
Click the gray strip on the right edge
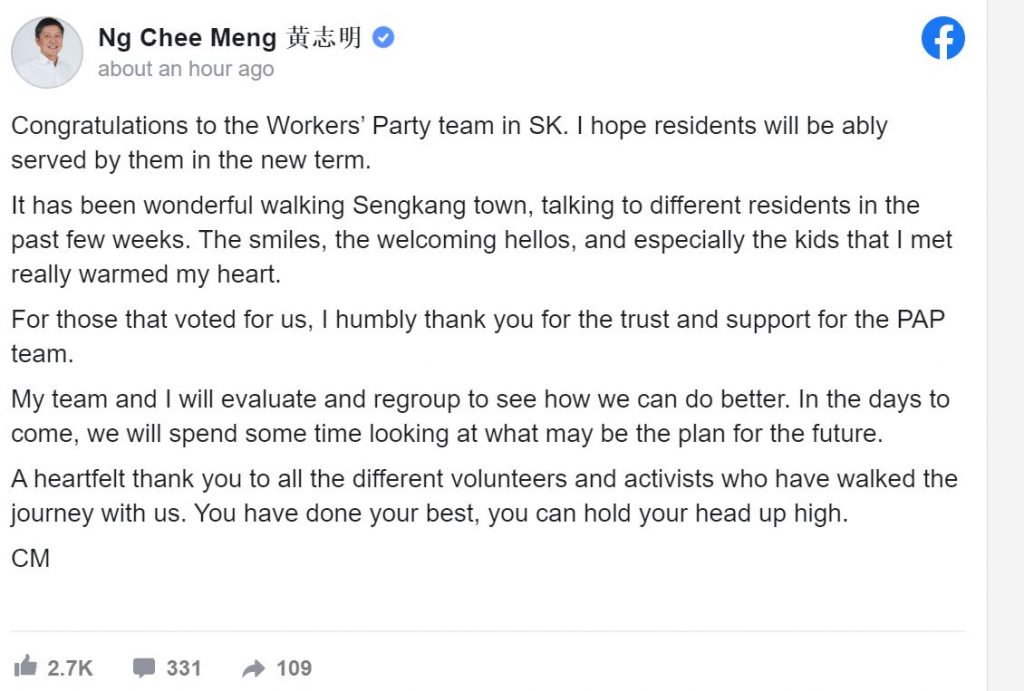click(1005, 346)
